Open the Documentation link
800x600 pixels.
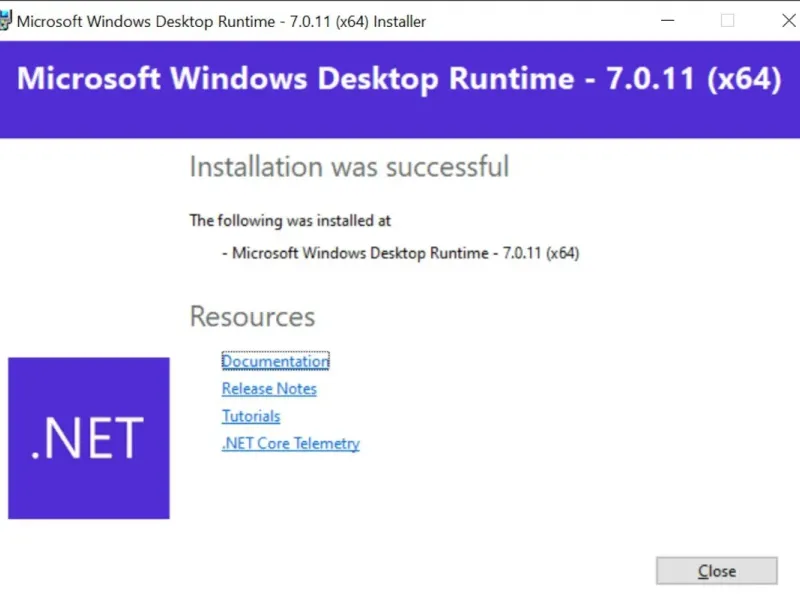[275, 361]
